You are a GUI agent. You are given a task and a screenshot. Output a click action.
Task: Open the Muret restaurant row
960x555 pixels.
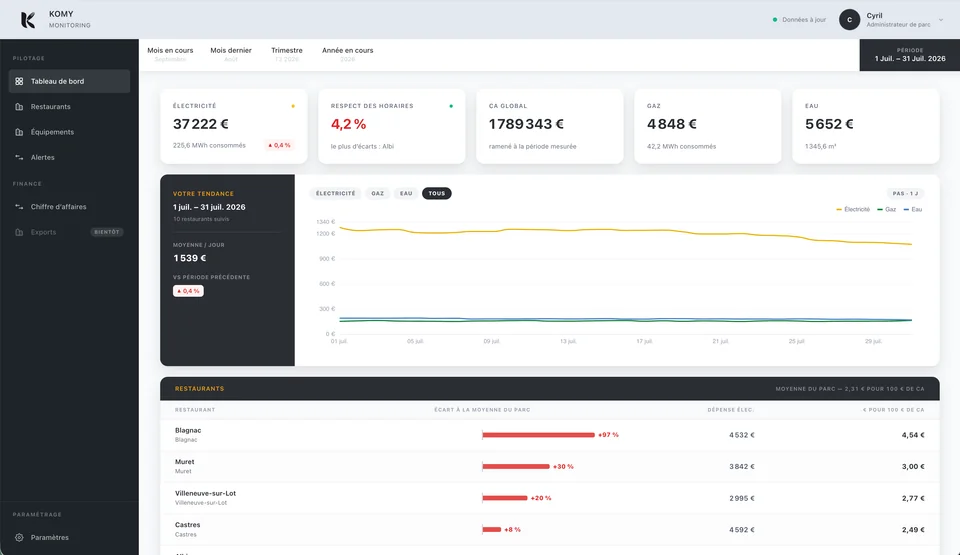pos(550,467)
